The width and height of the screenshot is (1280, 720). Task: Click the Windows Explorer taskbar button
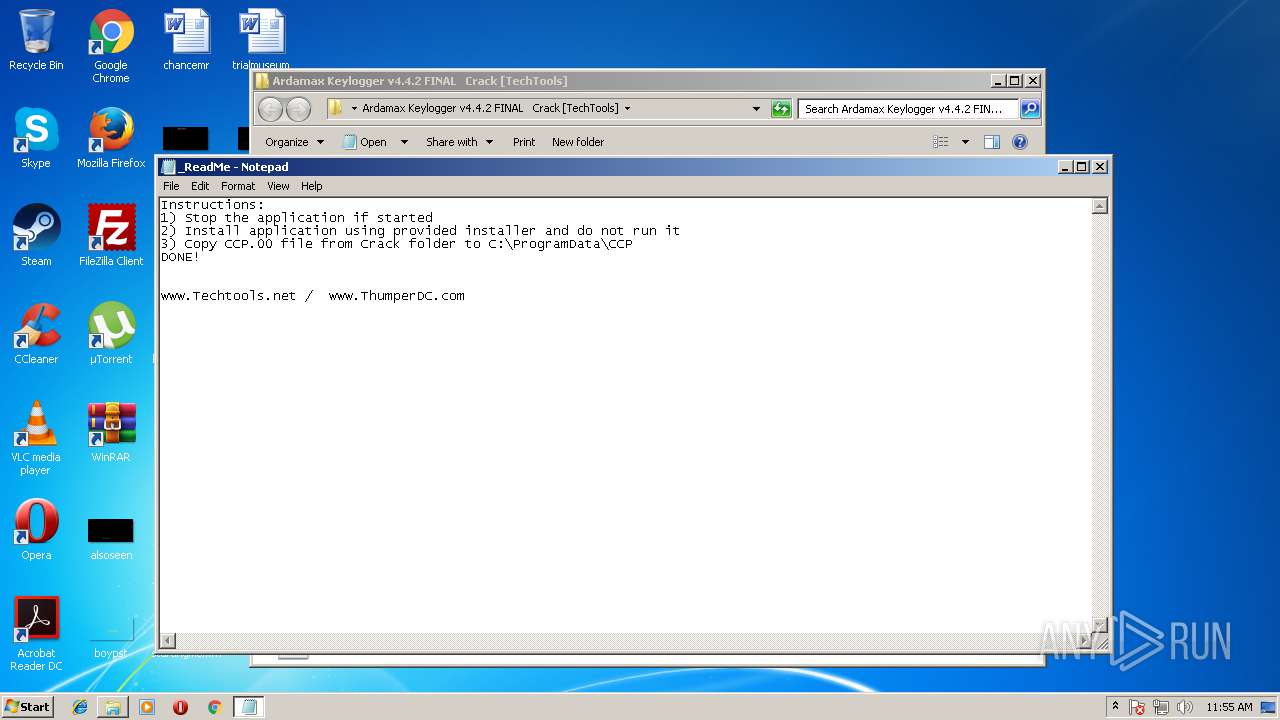point(113,707)
